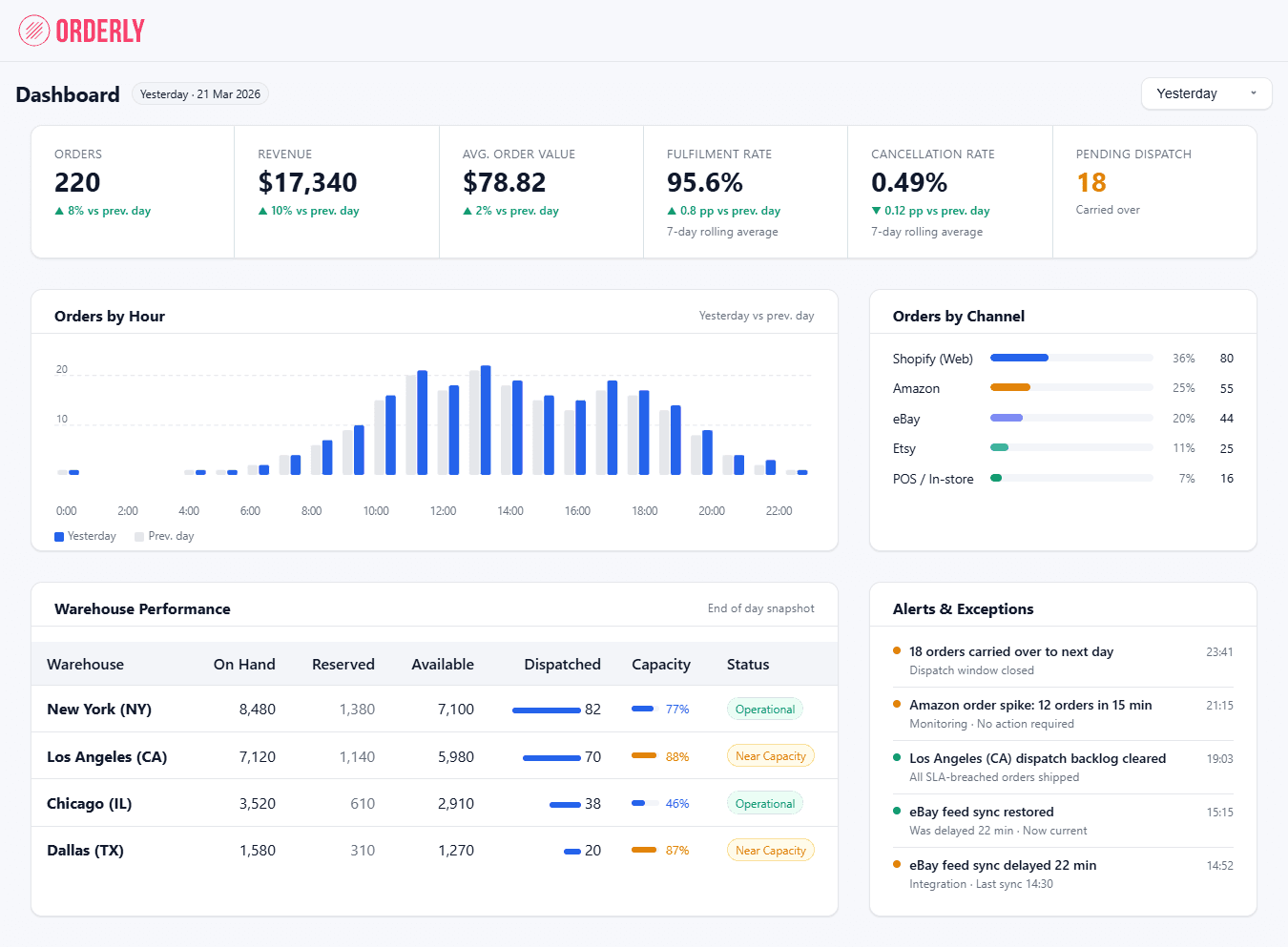Select the 'New York (NY)' warehouse name
The height and width of the screenshot is (947, 1288).
point(99,710)
